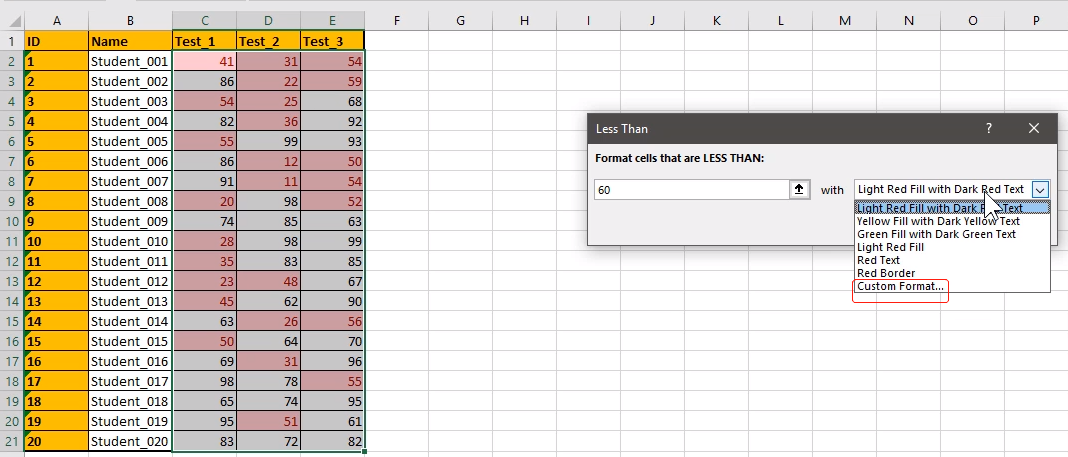The height and width of the screenshot is (457, 1068).
Task: Select row 21 header number
Action: (12, 441)
